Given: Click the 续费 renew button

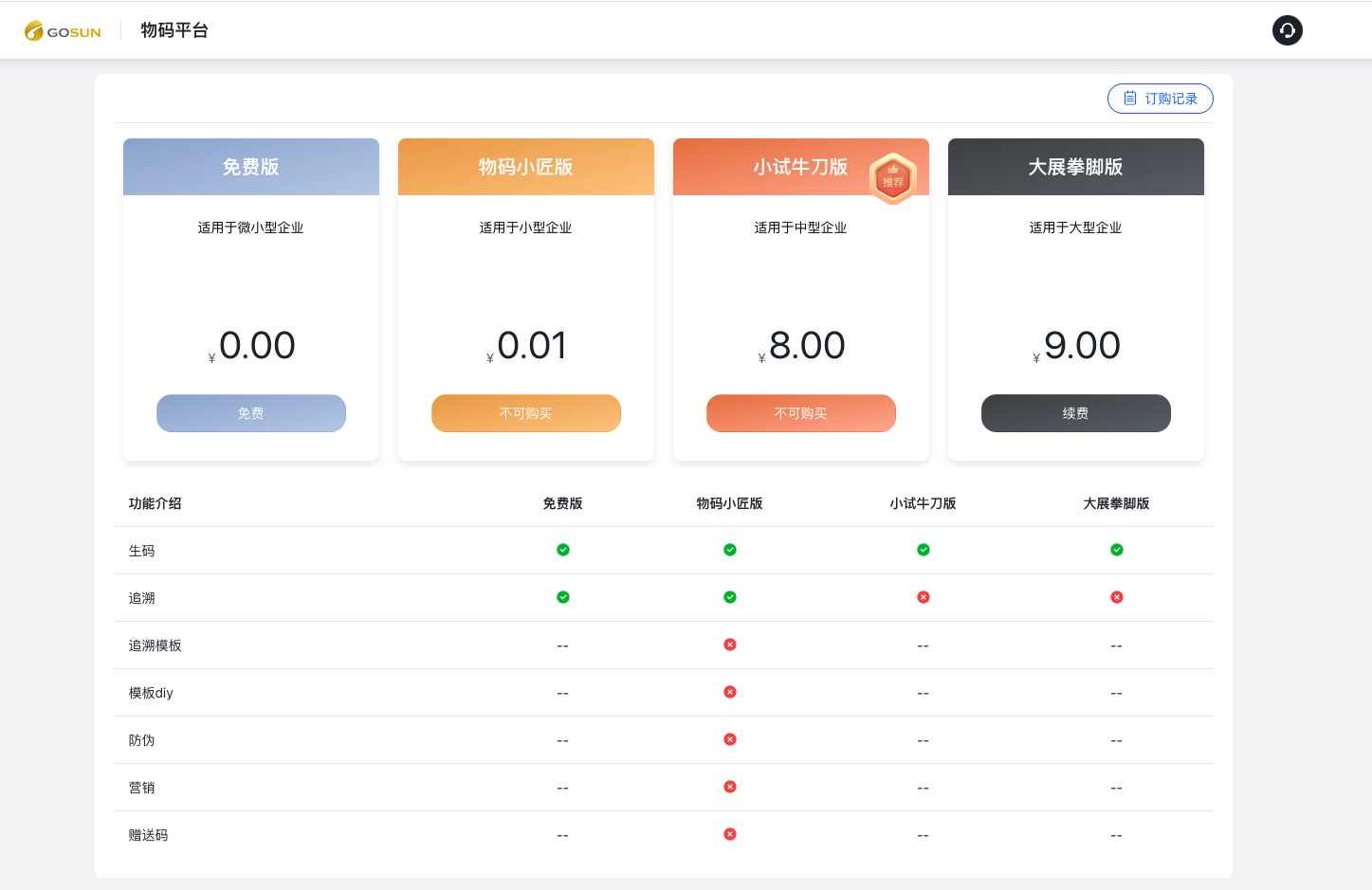Looking at the screenshot, I should point(1076,413).
